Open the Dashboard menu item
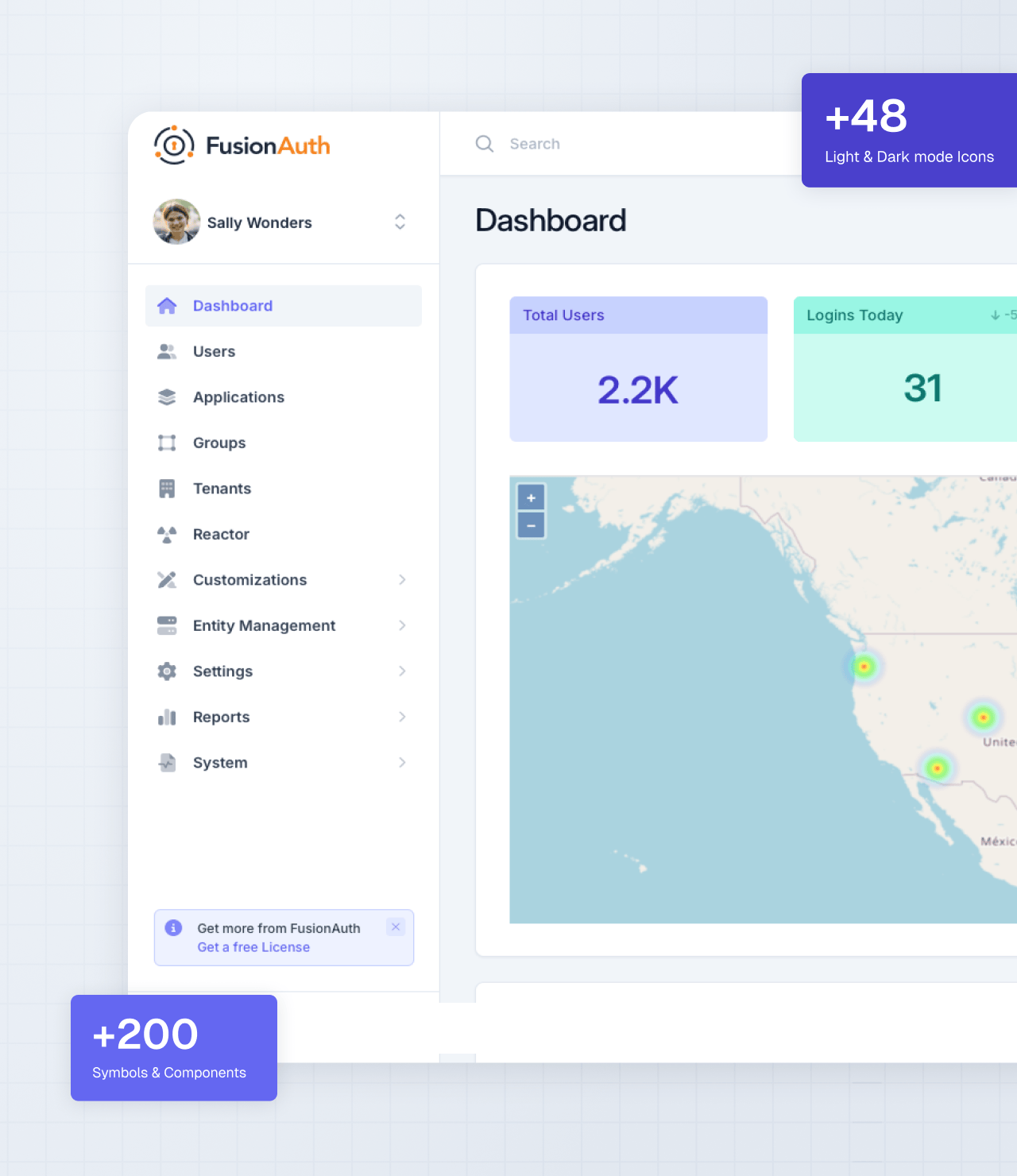The height and width of the screenshot is (1176, 1017). point(284,306)
